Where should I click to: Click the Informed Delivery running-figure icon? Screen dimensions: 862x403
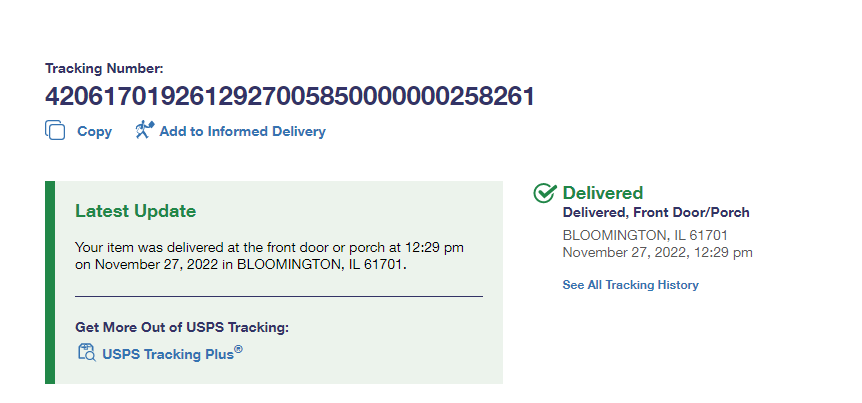pyautogui.click(x=144, y=130)
